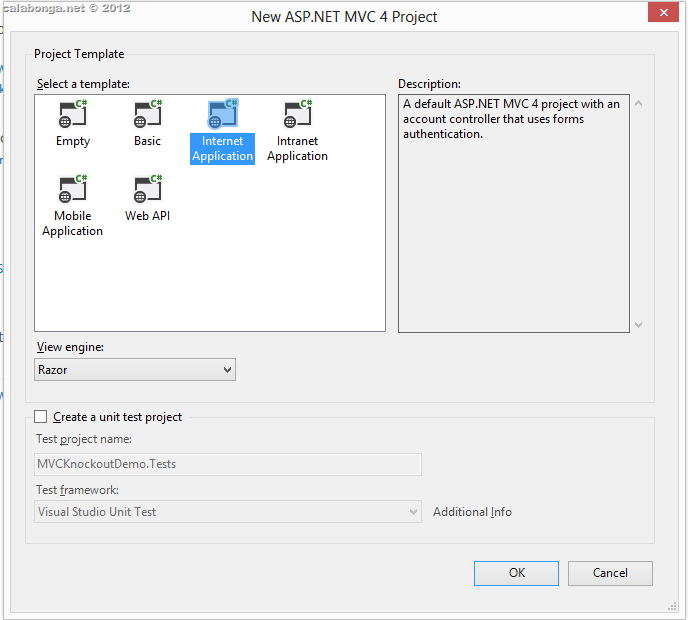The height and width of the screenshot is (620, 692).
Task: Click the 'Web API' template label
Action: pos(147,216)
